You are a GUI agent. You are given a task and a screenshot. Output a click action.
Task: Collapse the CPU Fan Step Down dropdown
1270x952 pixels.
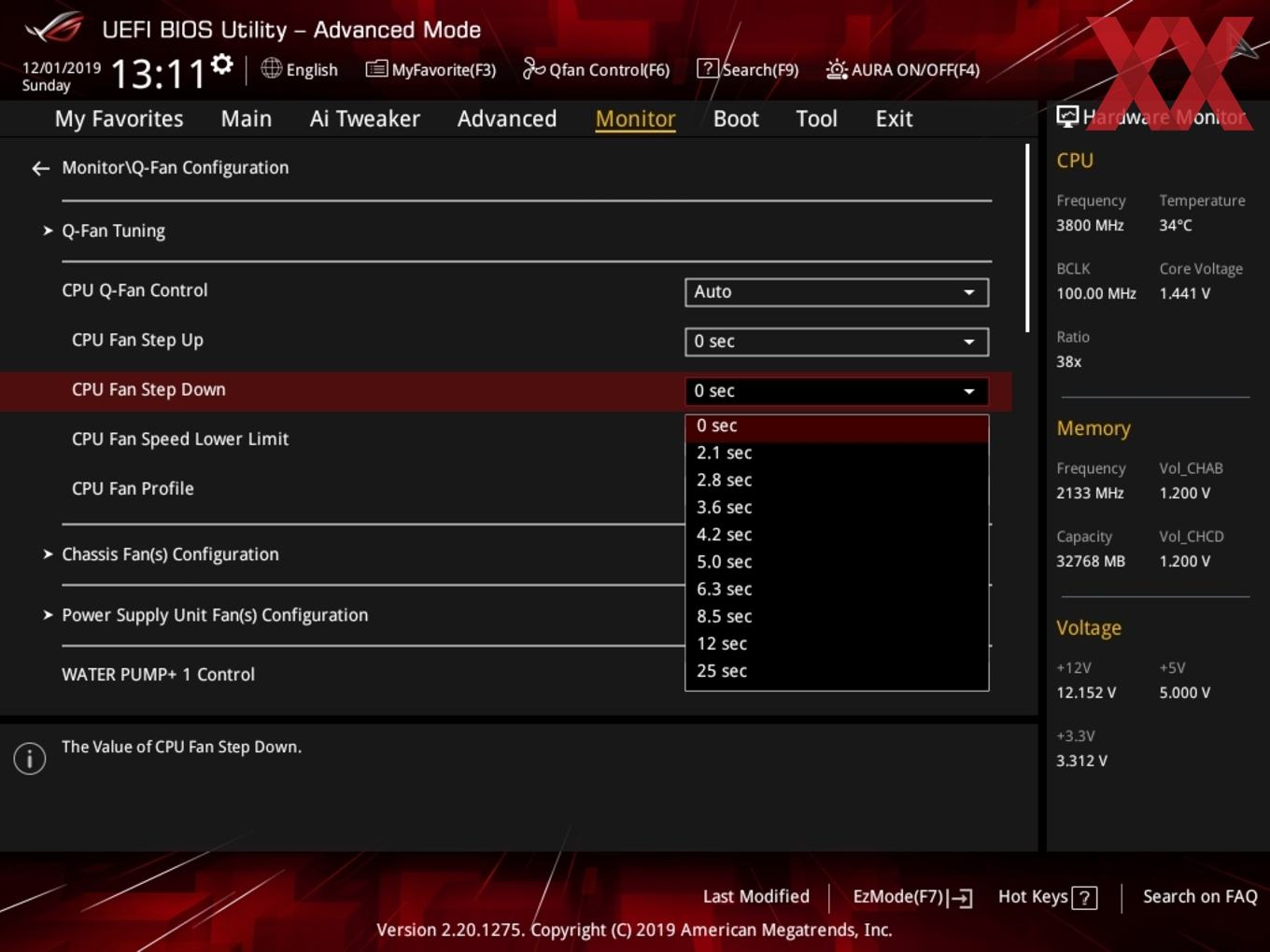tap(837, 391)
